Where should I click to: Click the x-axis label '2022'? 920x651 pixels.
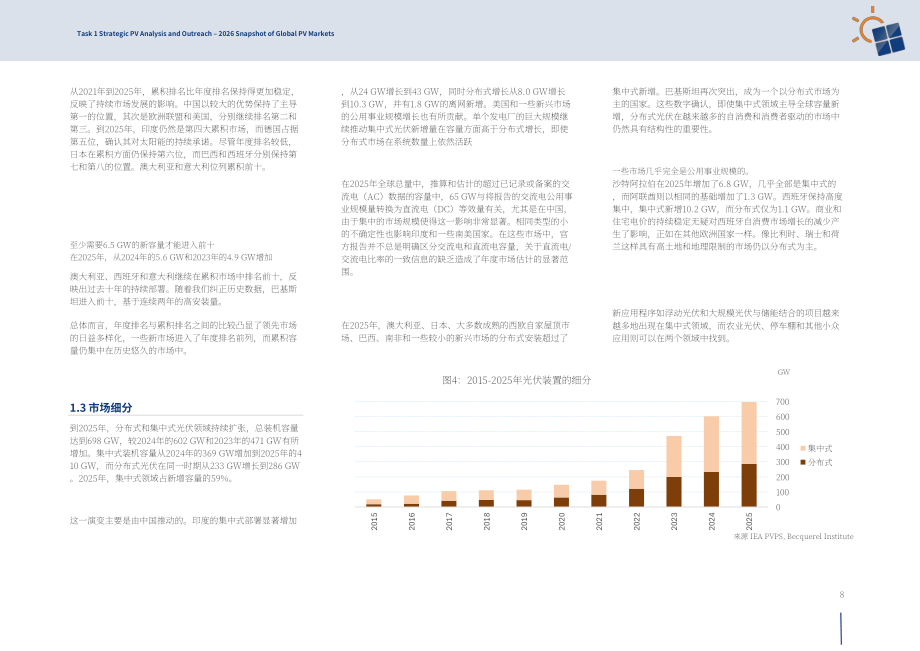[x=637, y=521]
